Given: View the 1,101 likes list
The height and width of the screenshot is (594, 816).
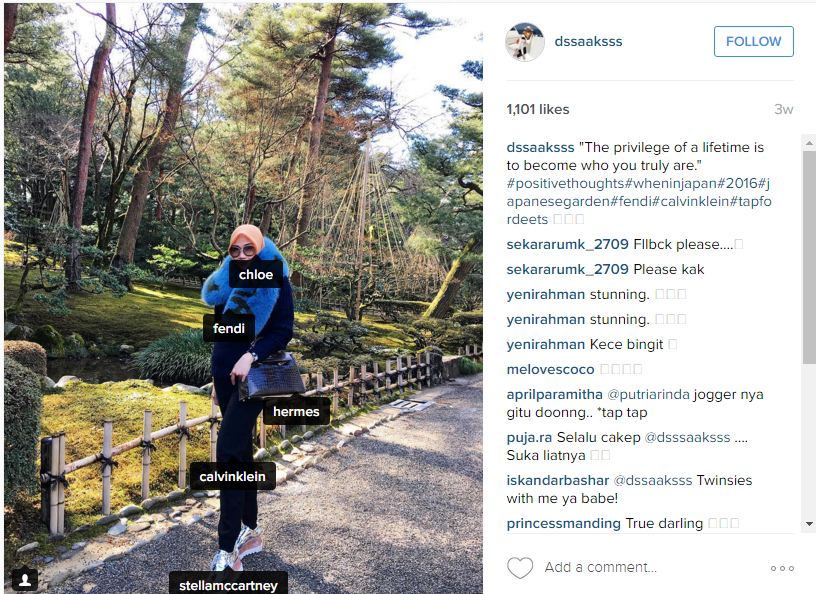Looking at the screenshot, I should pos(538,109).
